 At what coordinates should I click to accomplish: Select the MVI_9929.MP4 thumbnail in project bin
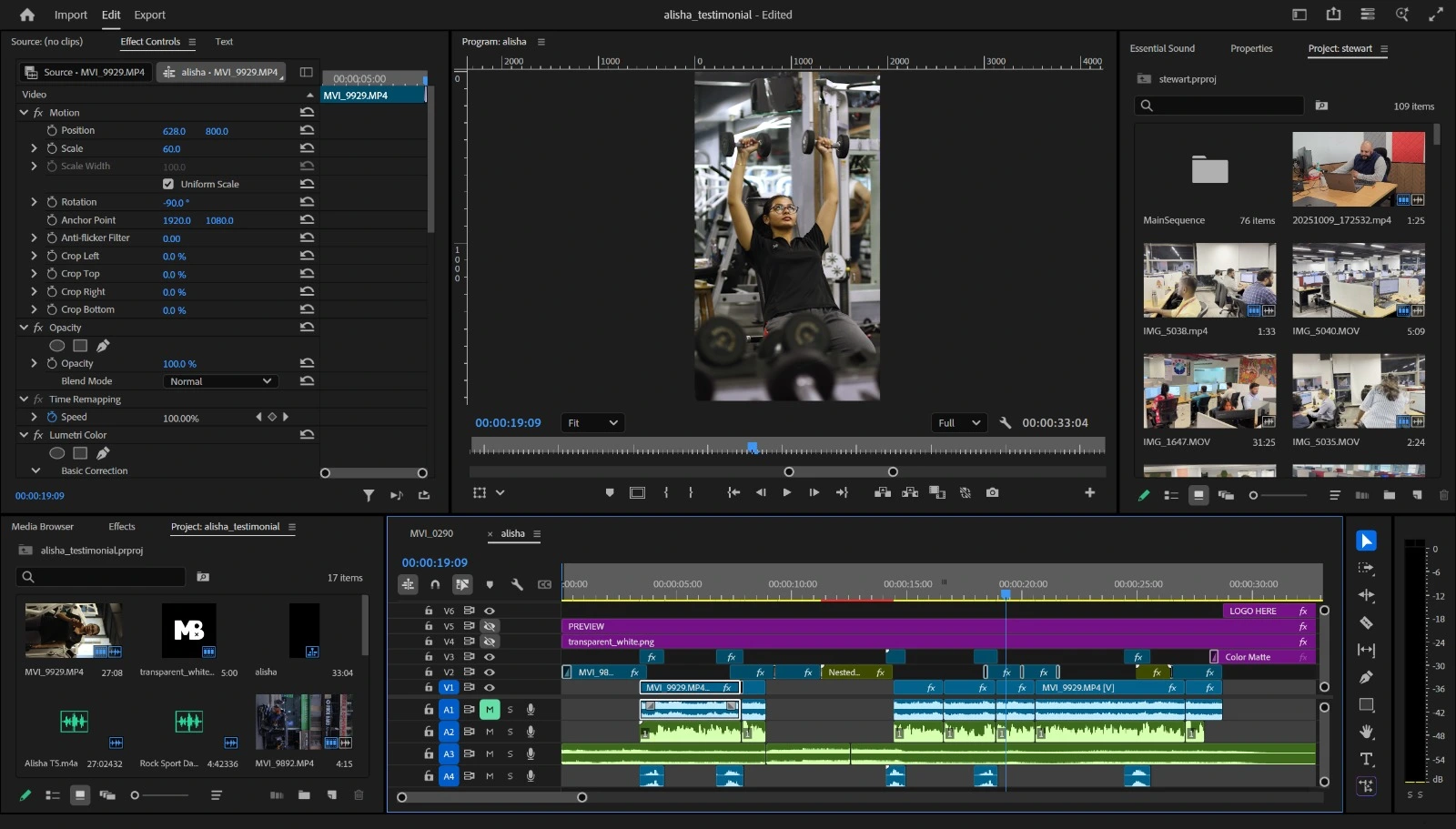[x=73, y=630]
